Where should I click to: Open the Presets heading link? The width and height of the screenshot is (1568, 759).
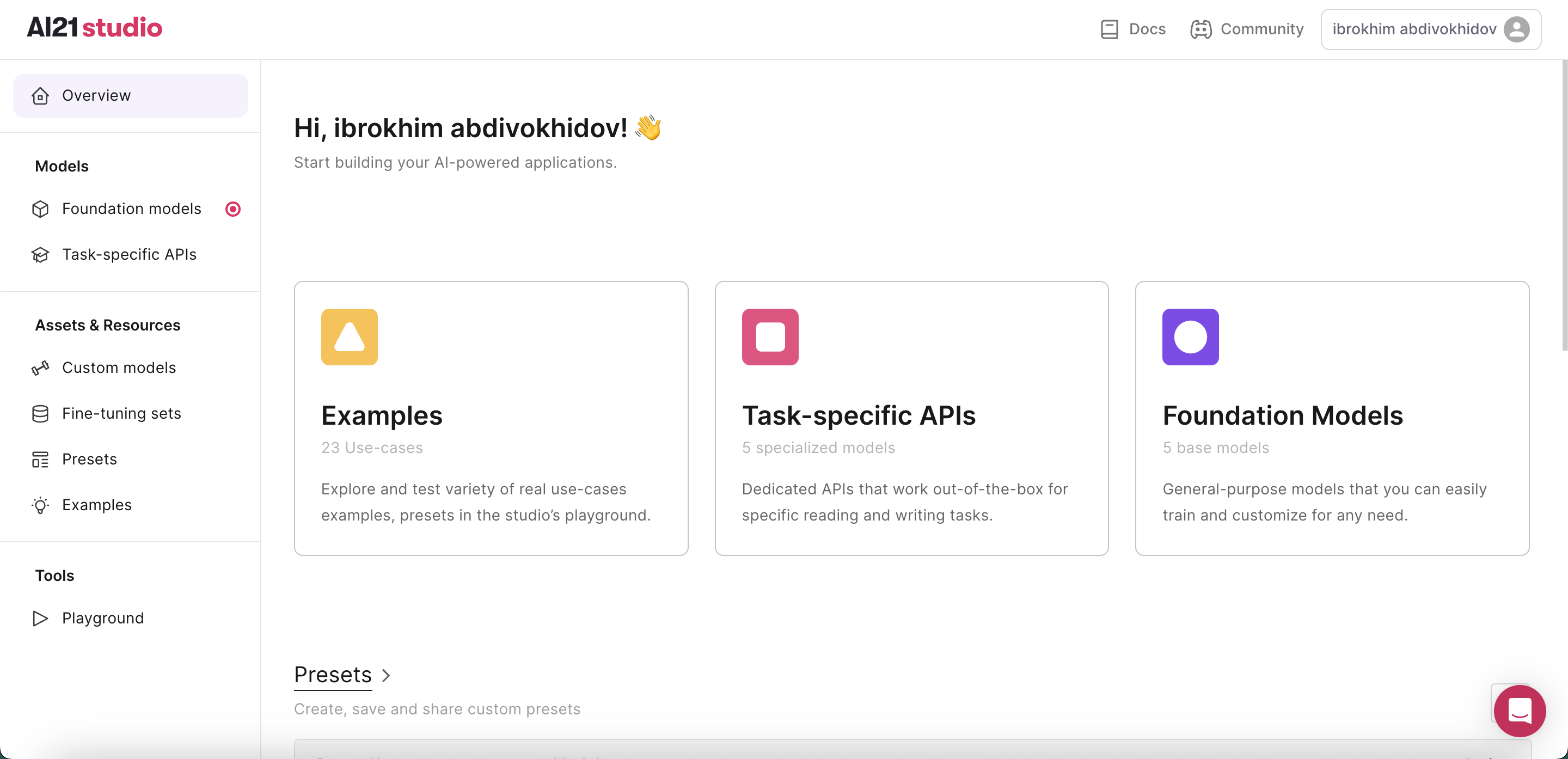point(332,675)
